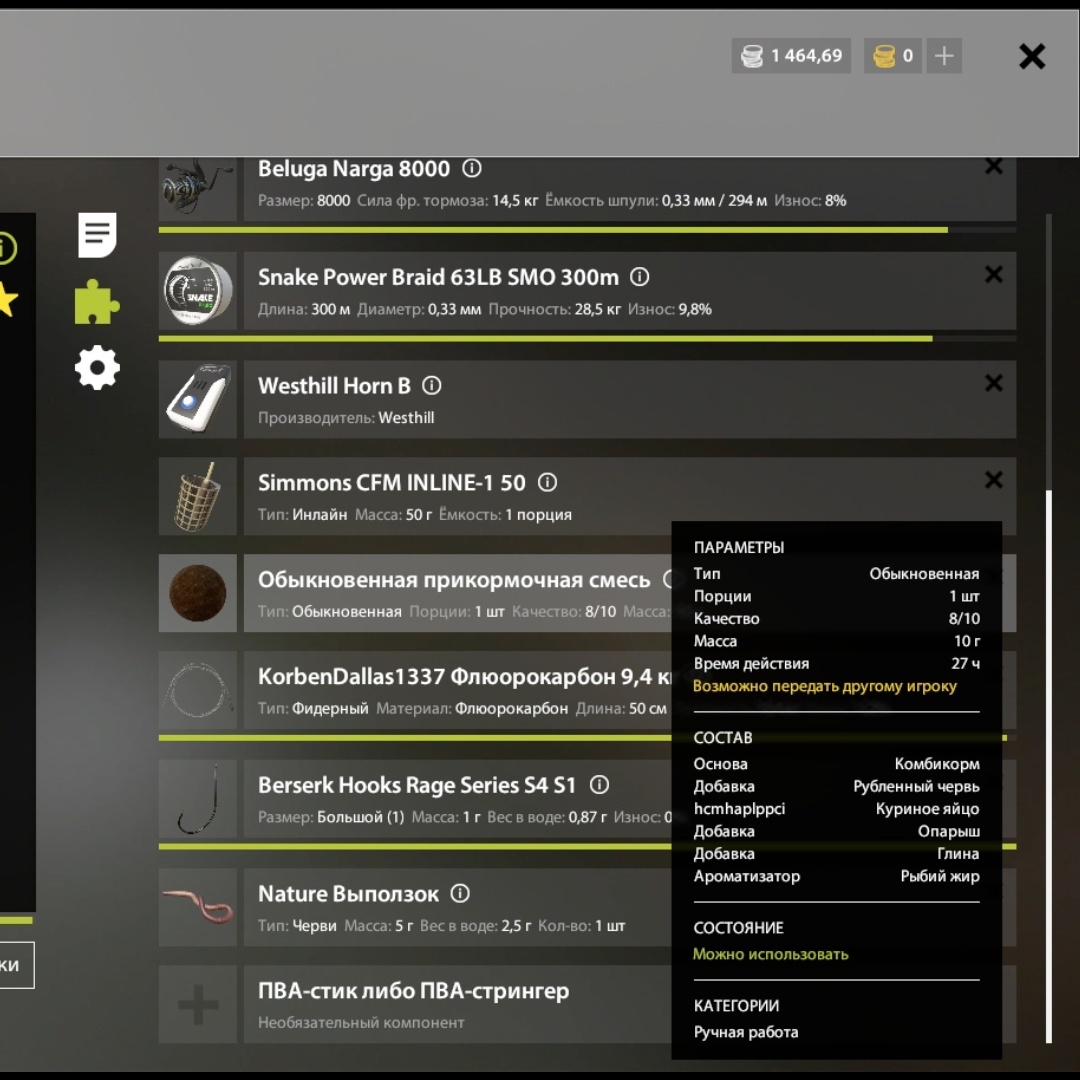
Task: Click the ПВА-стик либо ПВА-стрингер slot title
Action: point(414,990)
